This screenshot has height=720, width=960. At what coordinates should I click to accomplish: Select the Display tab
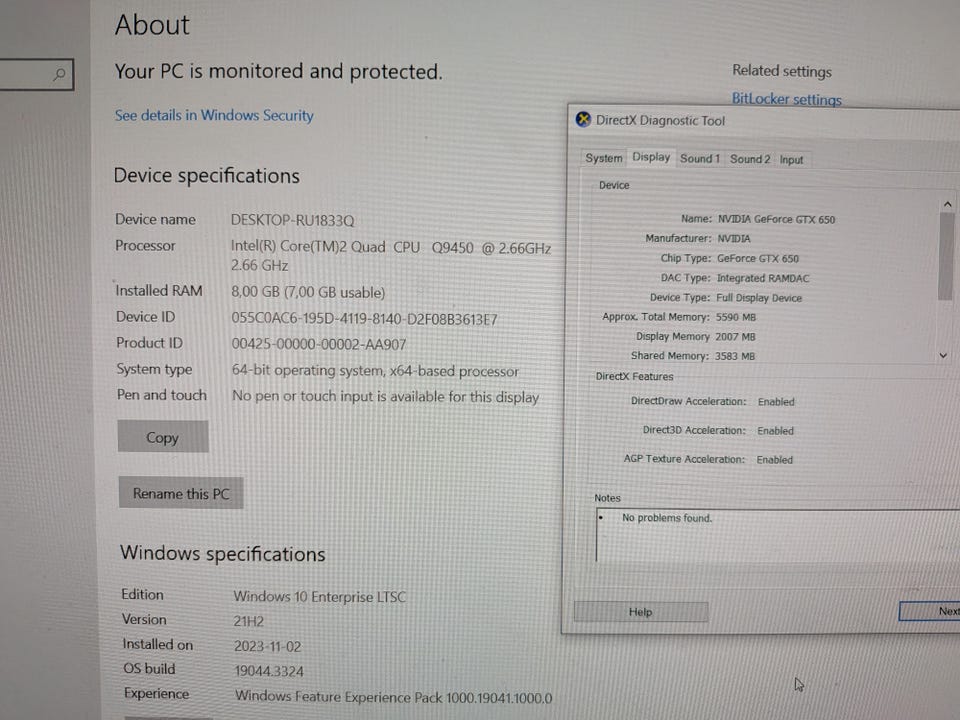point(651,157)
